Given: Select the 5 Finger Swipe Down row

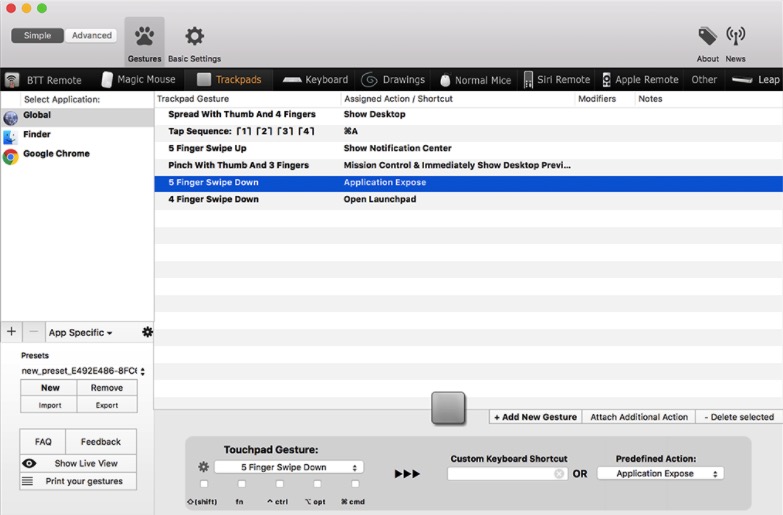Looking at the screenshot, I should click(x=468, y=183).
